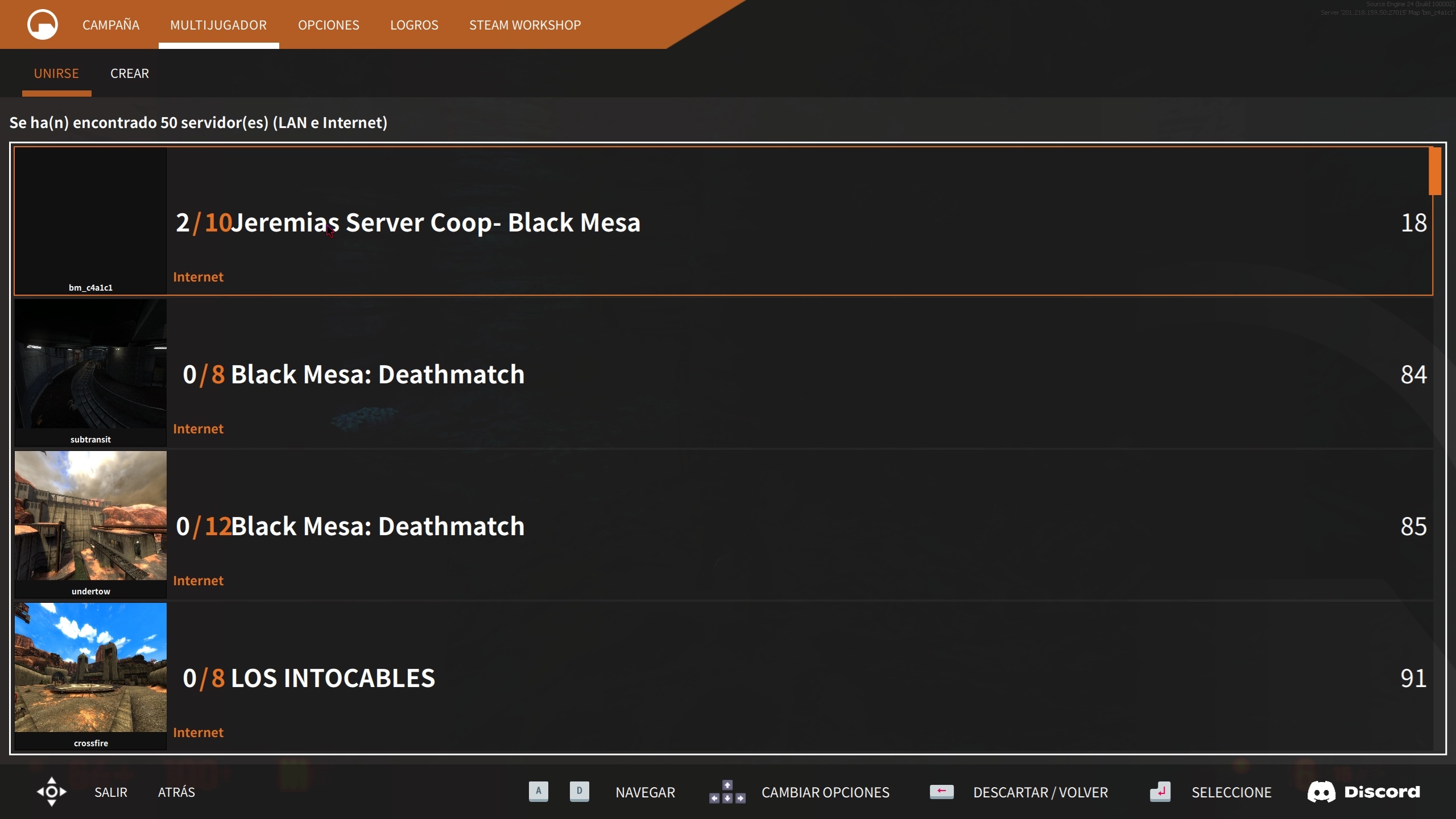1456x819 pixels.
Task: Select Jeremias Server Coop- Black Mesa server
Action: coord(723,221)
